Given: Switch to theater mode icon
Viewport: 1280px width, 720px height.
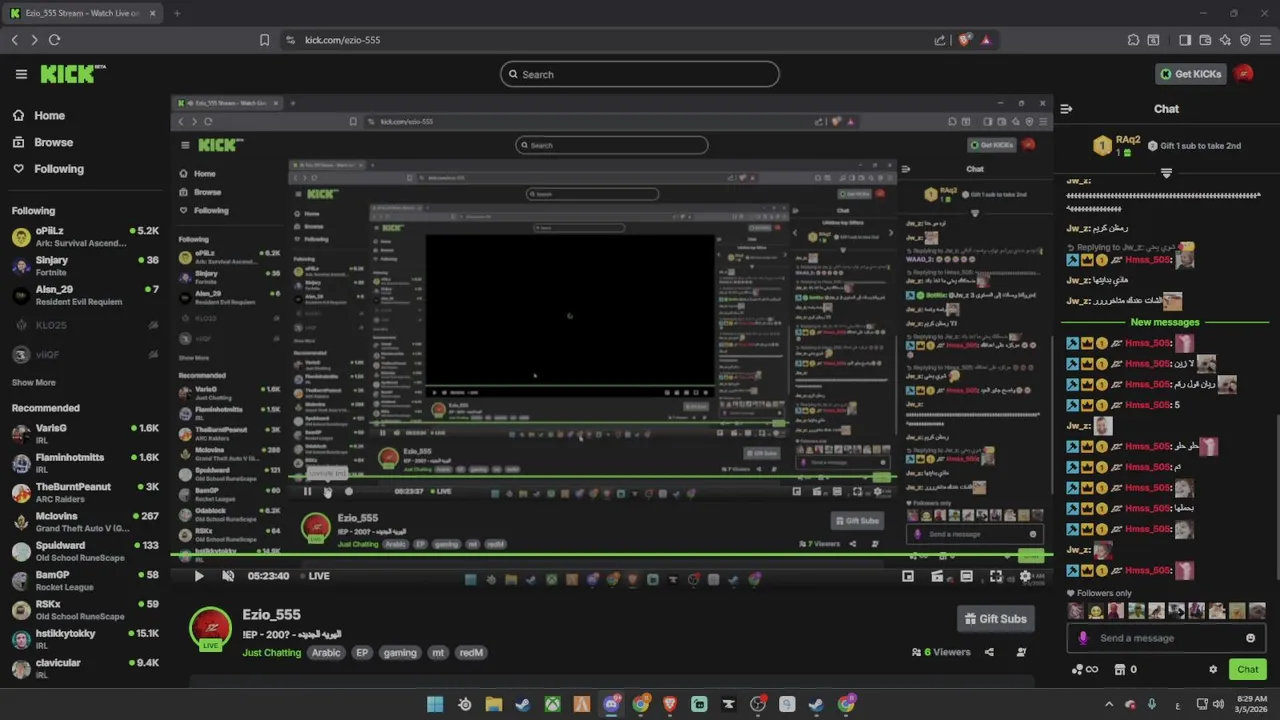Looking at the screenshot, I should [966, 576].
